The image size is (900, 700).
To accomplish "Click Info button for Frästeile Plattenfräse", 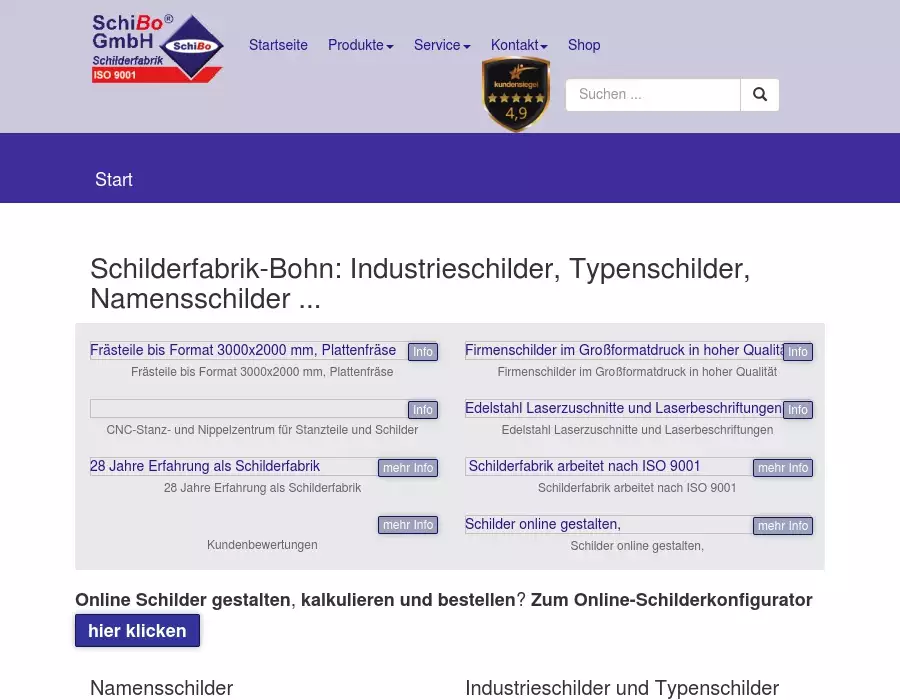I will [x=423, y=352].
